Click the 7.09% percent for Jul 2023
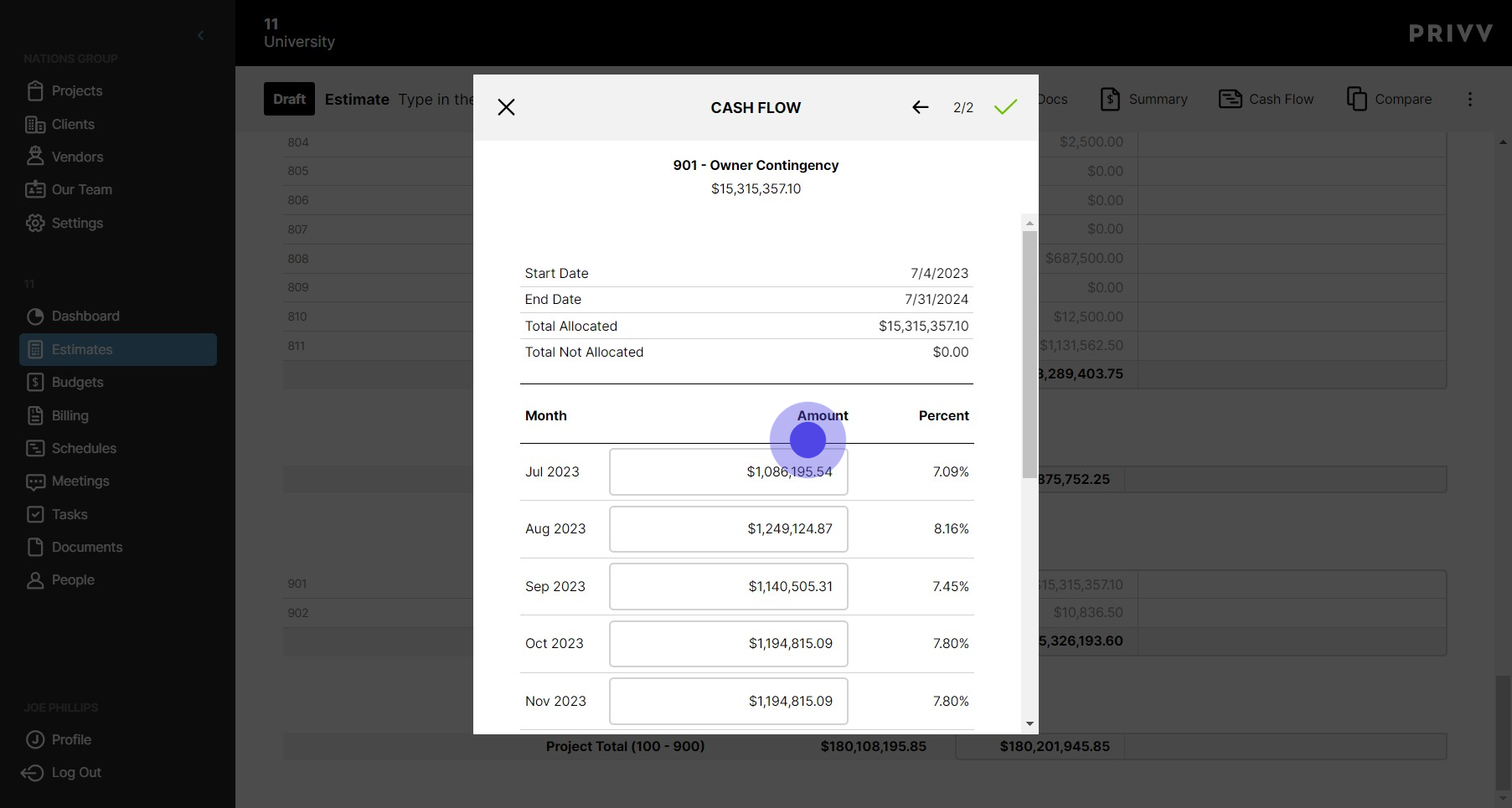 951,471
